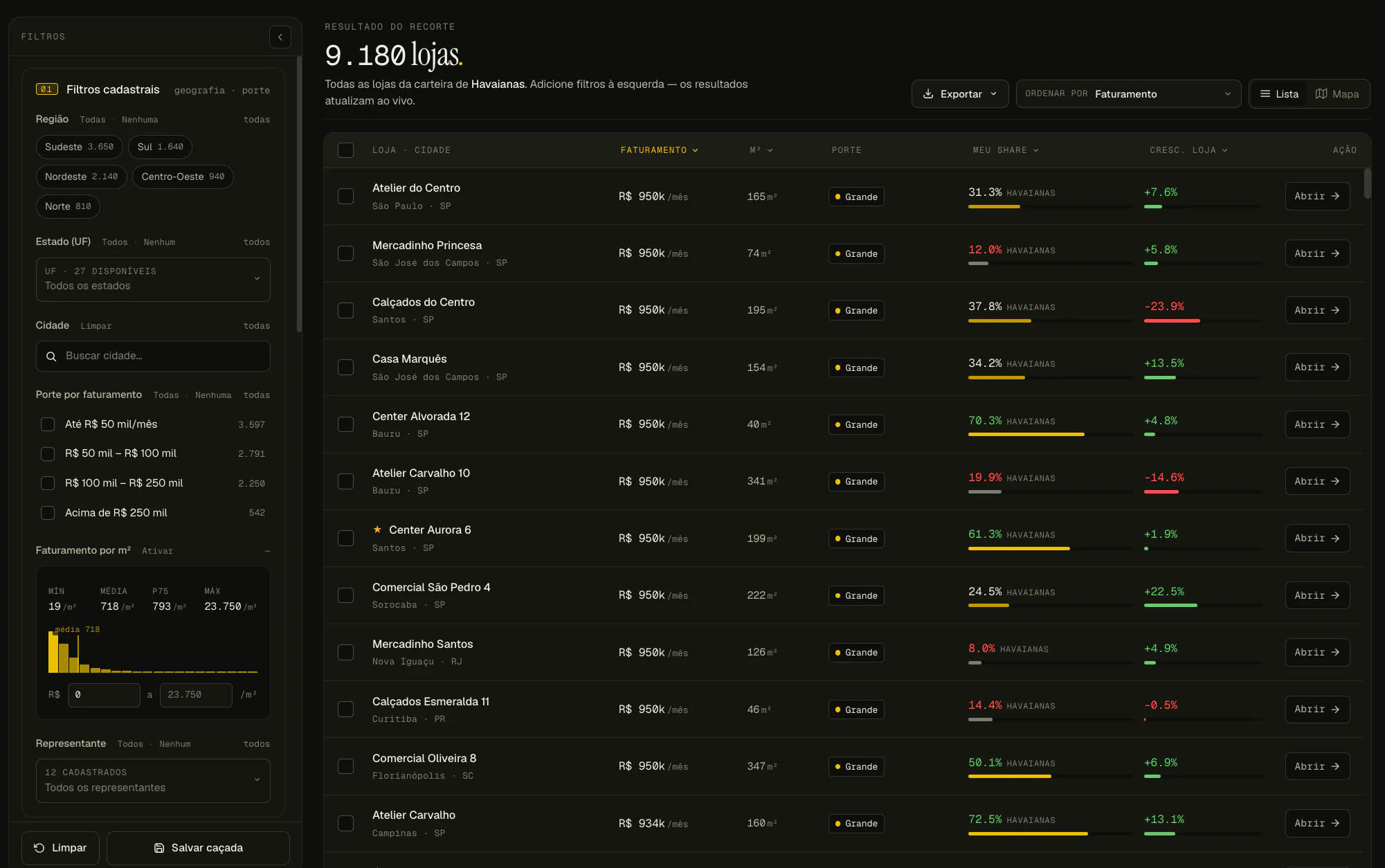This screenshot has height=868, width=1385.
Task: Click the magnifier icon in city search
Action: pyautogui.click(x=51, y=356)
